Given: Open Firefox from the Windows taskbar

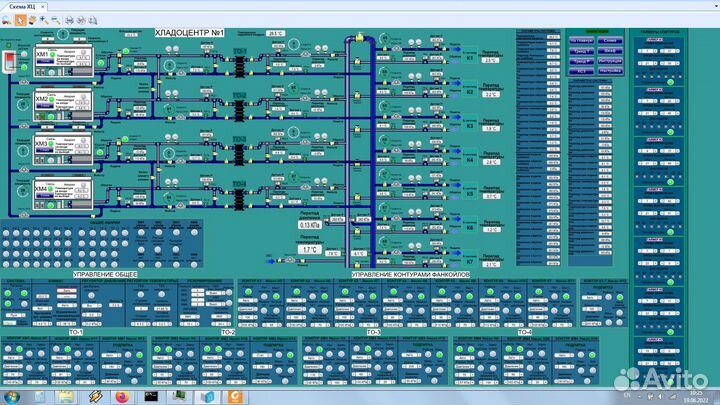Looking at the screenshot, I should tap(123, 396).
